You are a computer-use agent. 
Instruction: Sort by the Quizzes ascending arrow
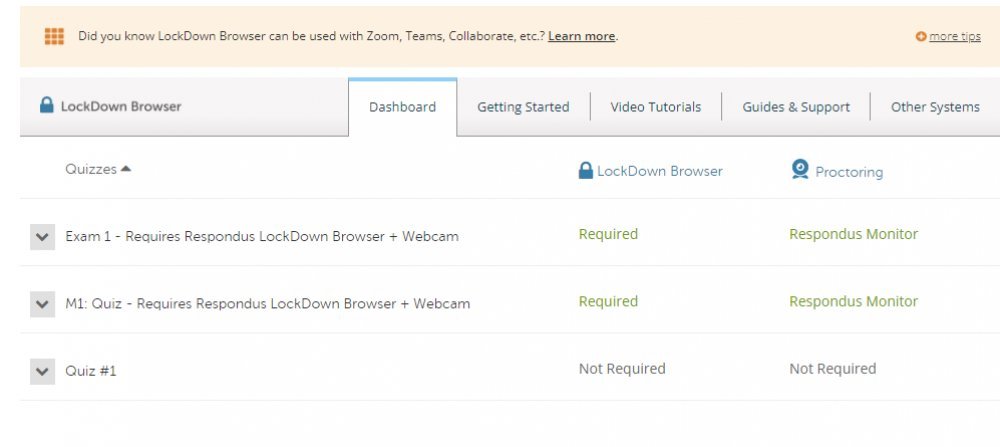click(x=126, y=169)
